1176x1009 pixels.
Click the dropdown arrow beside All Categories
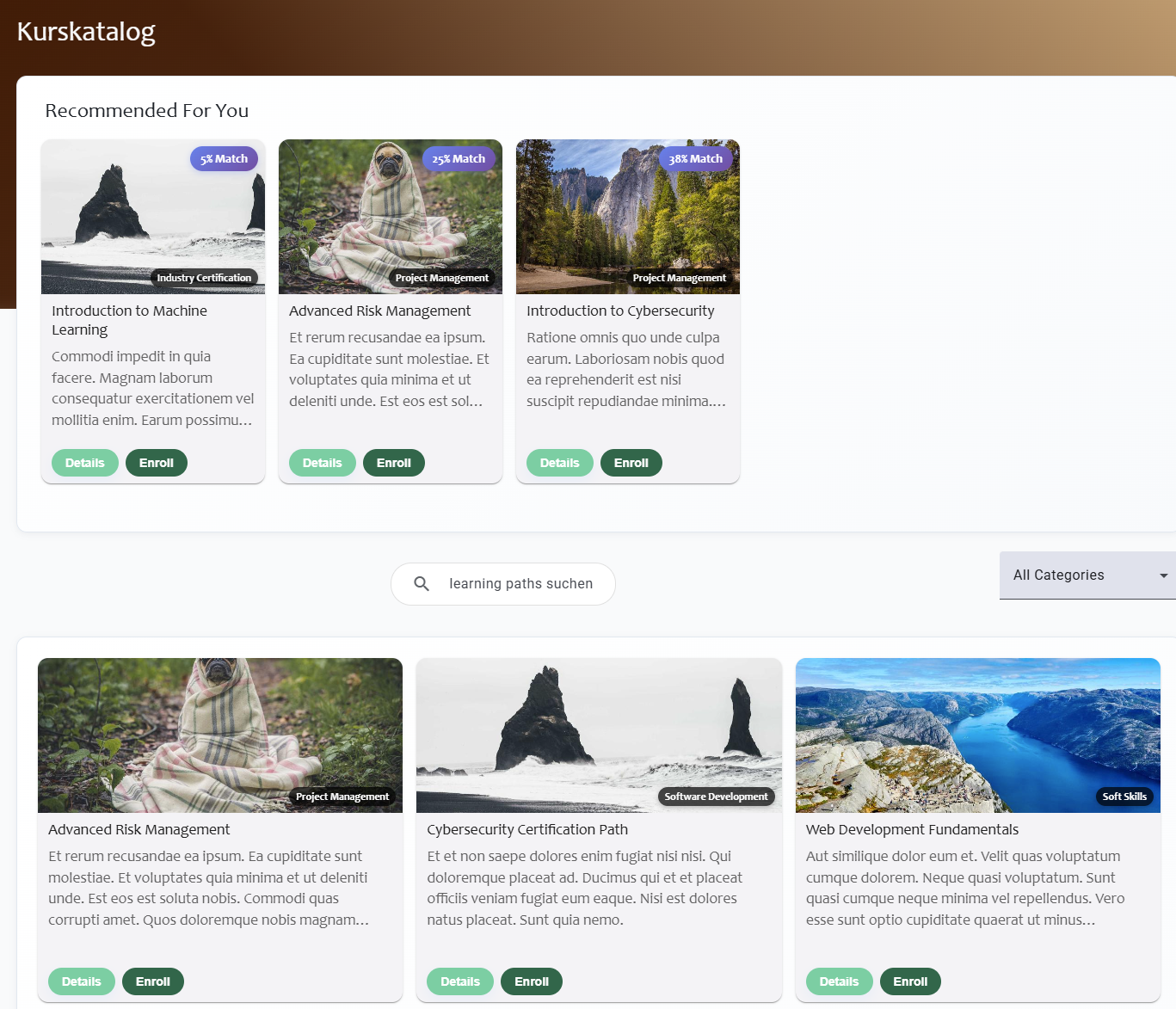click(1163, 575)
